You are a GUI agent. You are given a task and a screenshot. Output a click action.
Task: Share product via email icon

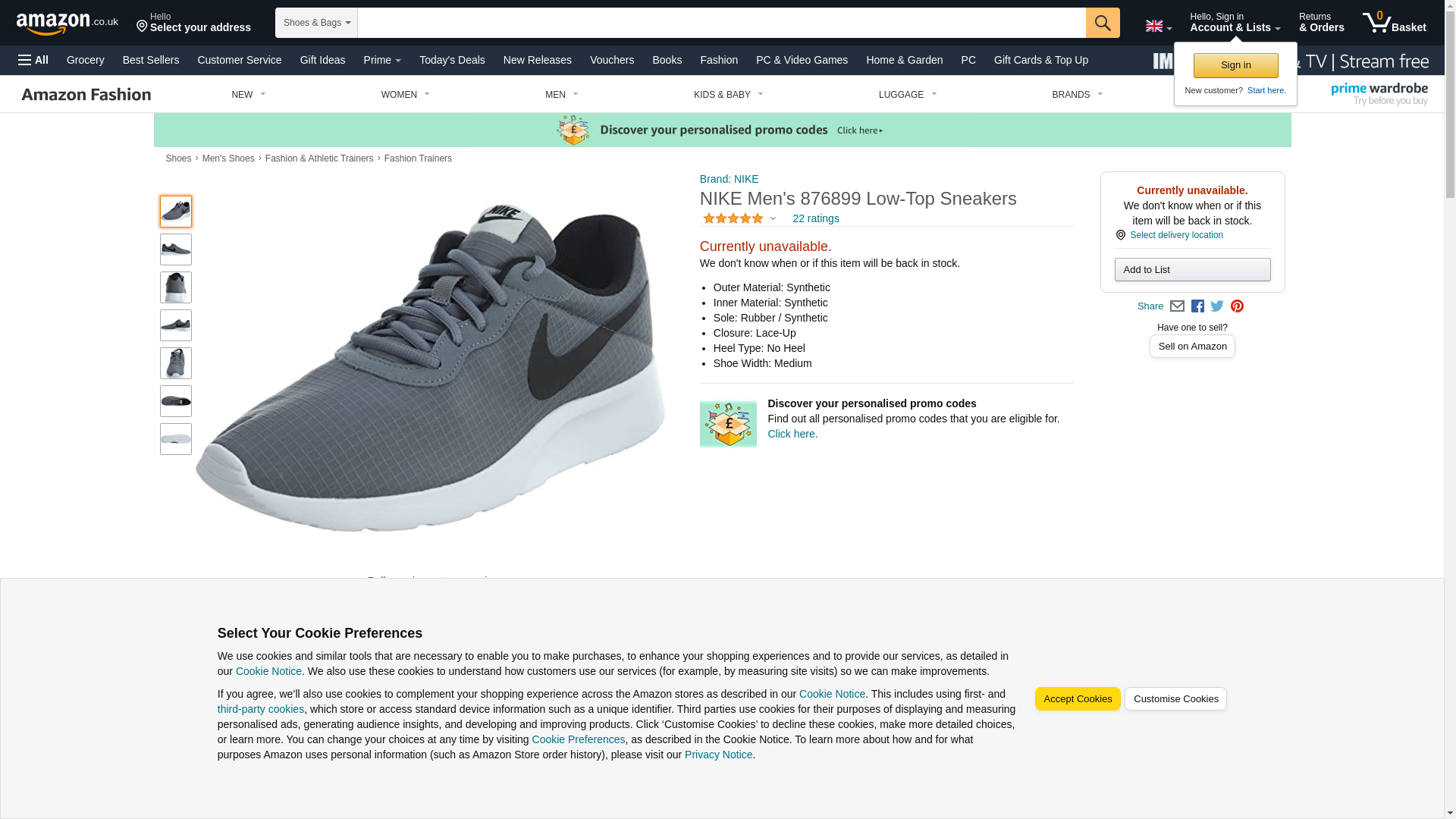1177,306
